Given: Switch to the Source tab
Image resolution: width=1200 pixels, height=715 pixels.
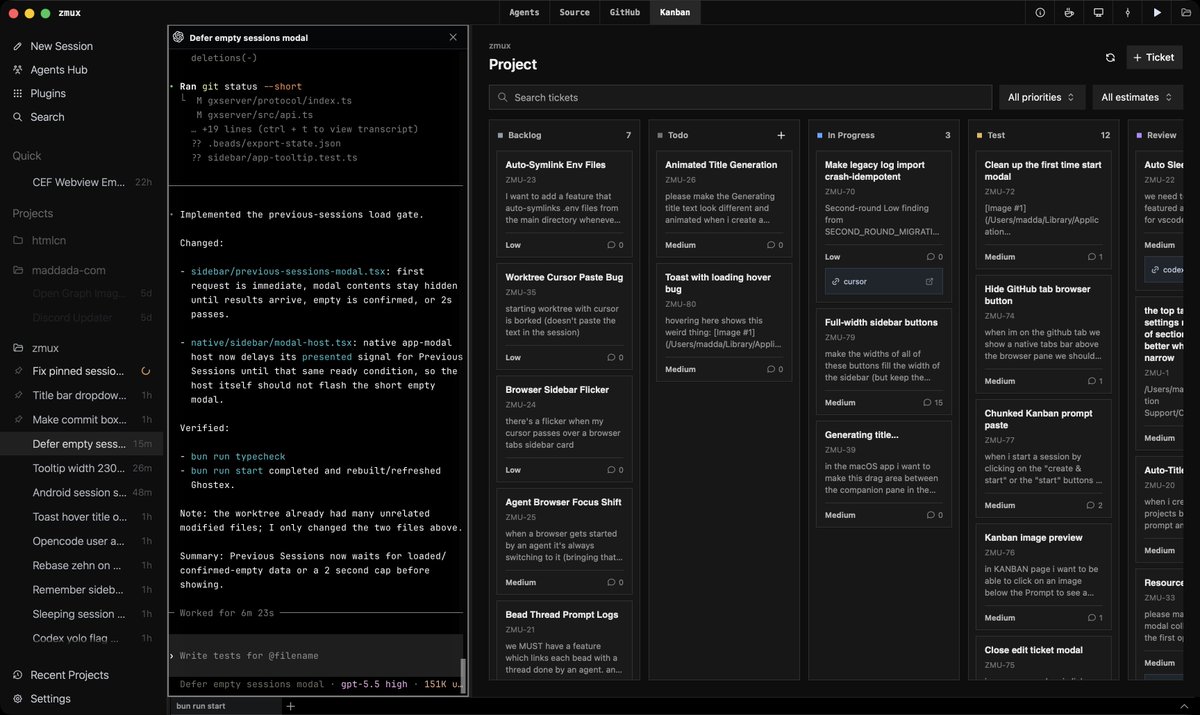Looking at the screenshot, I should coord(574,13).
